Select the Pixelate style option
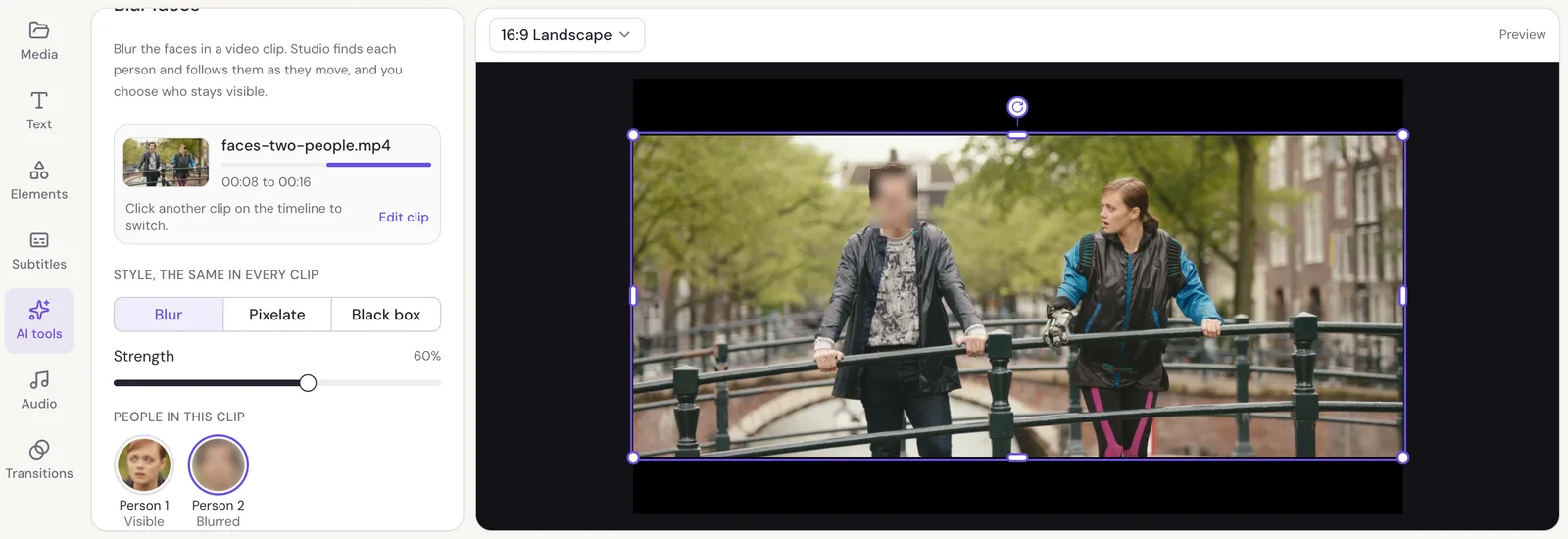Image resolution: width=1568 pixels, height=539 pixels. [x=277, y=315]
